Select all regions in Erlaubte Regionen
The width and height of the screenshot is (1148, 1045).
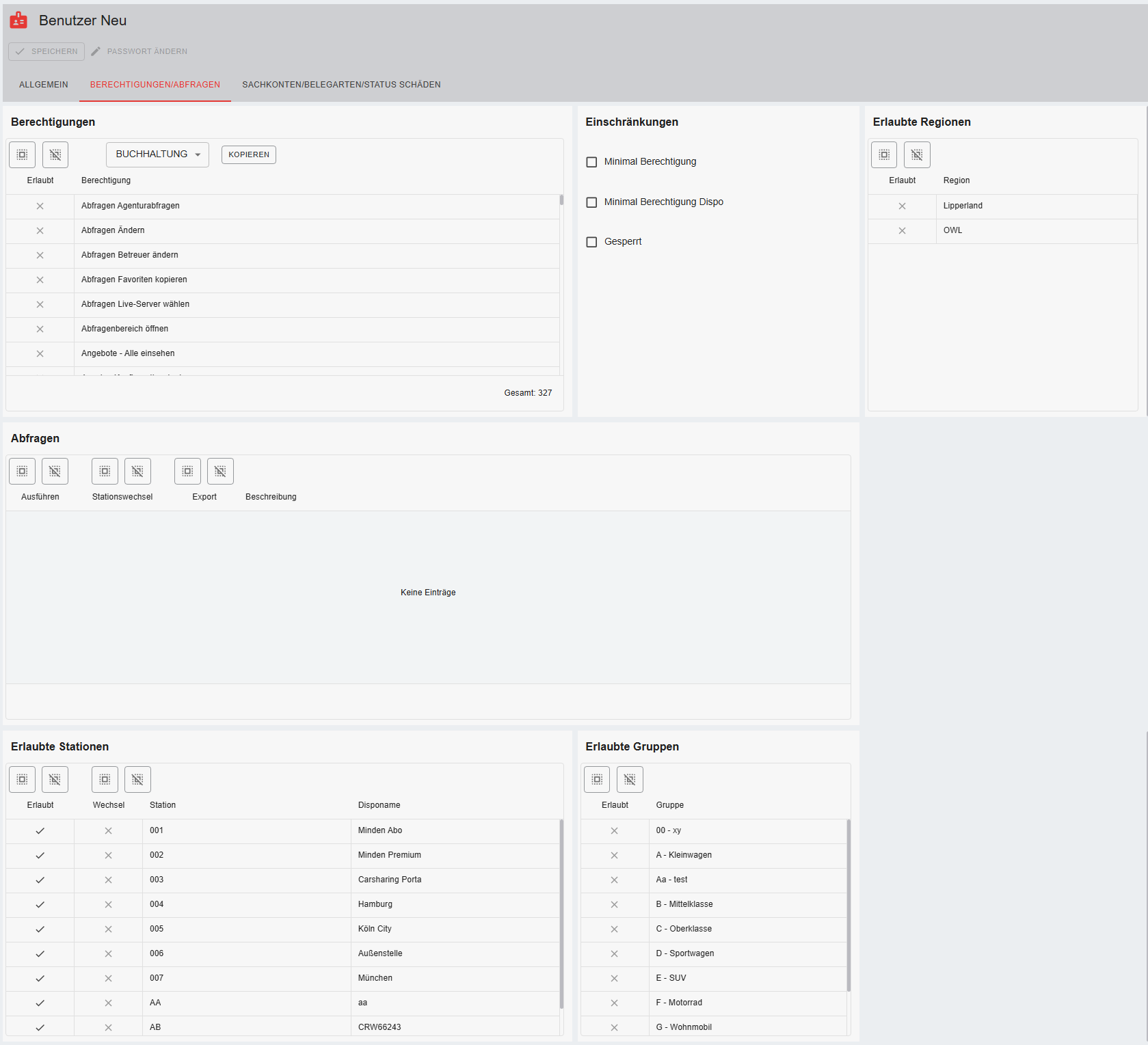click(x=884, y=155)
